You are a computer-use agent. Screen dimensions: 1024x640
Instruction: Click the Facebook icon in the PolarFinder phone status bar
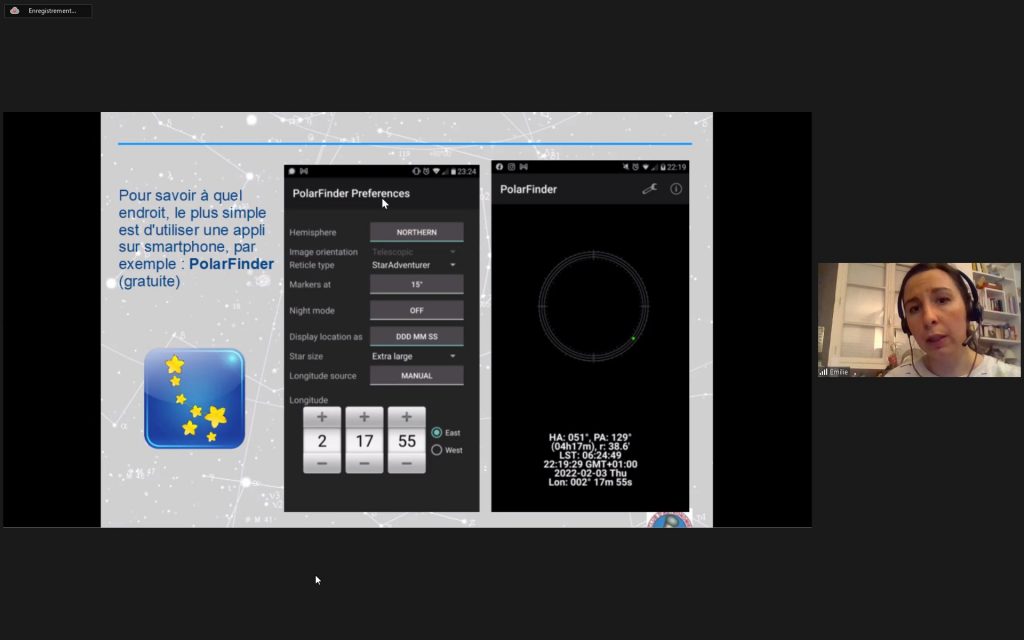500,167
